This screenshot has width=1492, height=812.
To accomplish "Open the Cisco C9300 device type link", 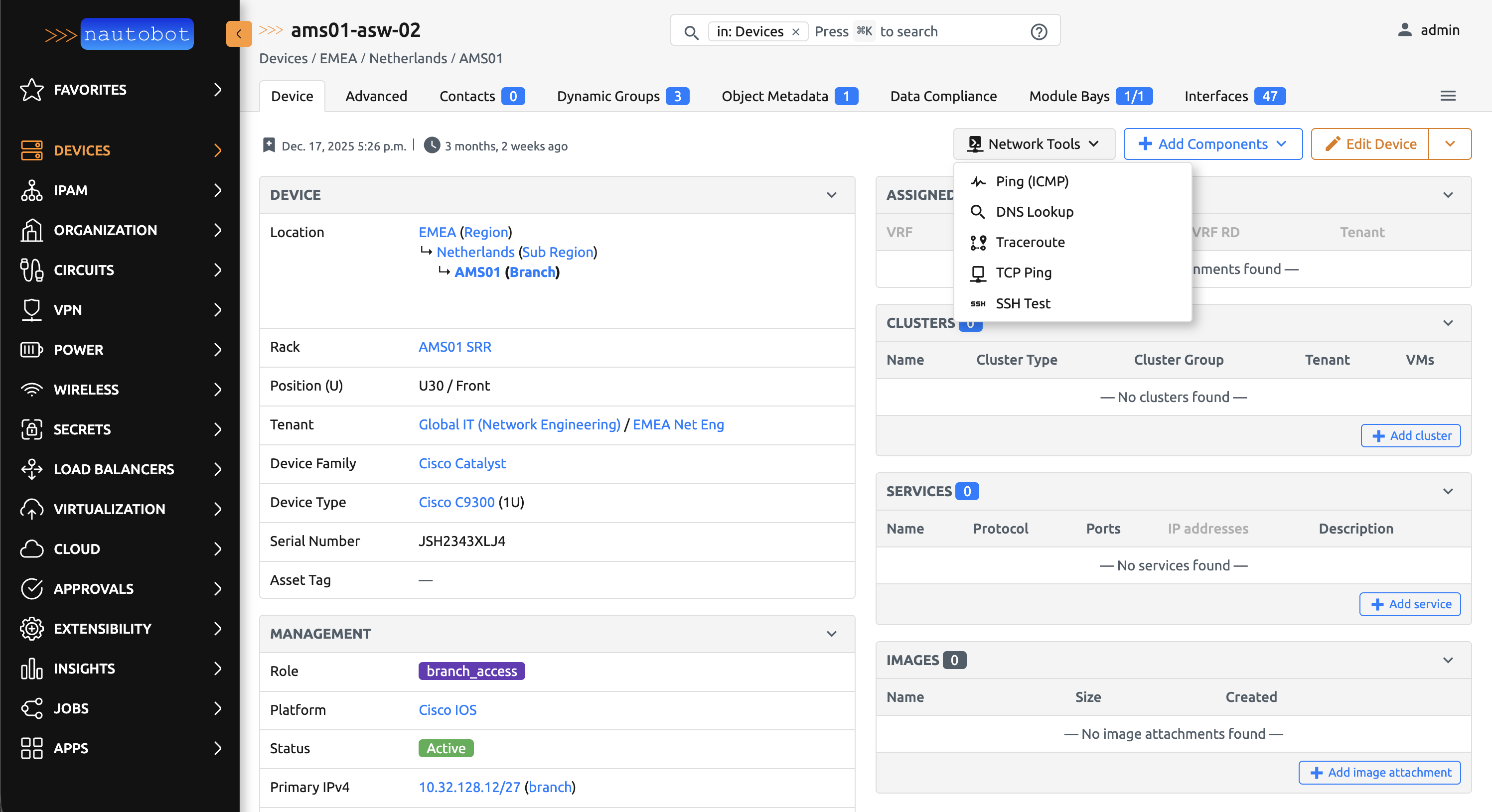I will coord(456,502).
